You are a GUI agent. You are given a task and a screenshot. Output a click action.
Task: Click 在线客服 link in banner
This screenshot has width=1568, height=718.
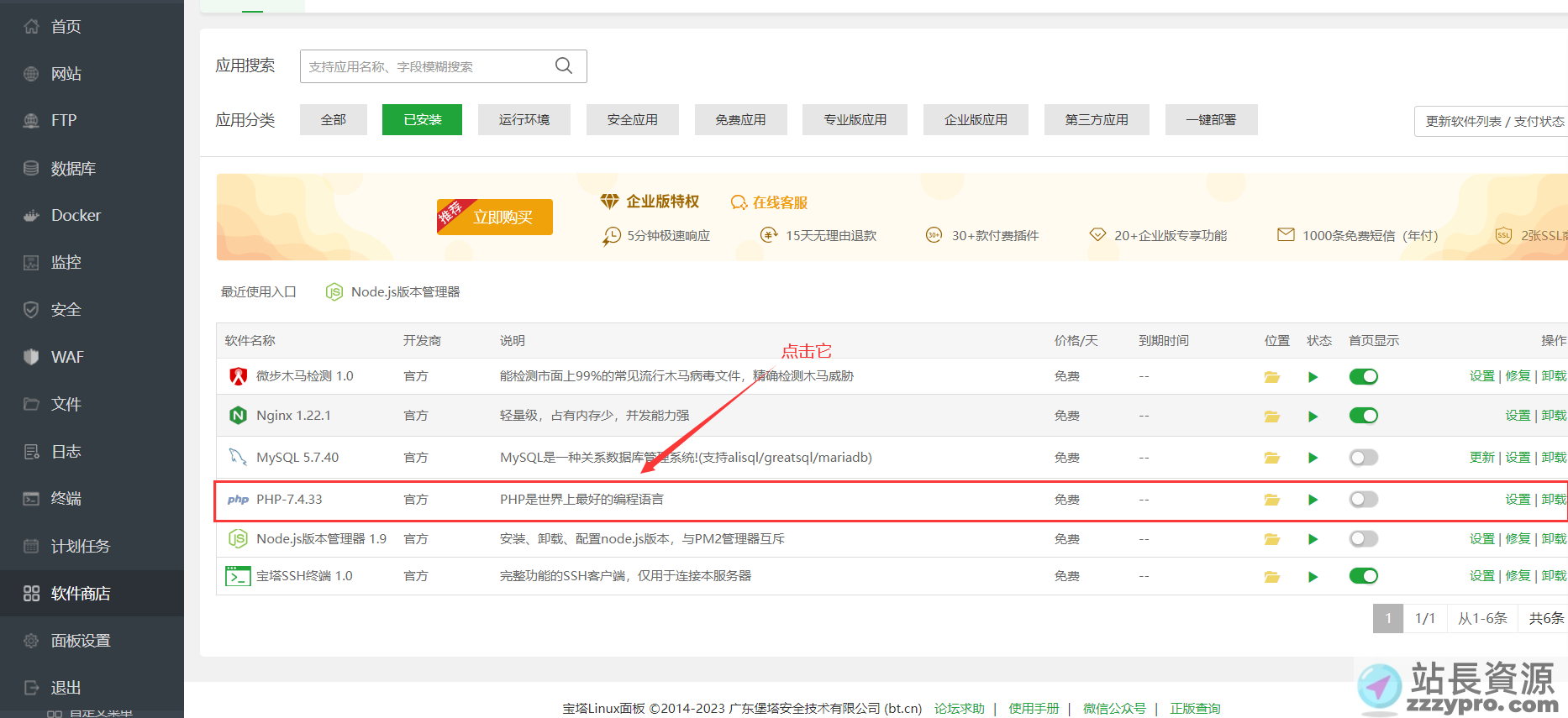[x=769, y=202]
